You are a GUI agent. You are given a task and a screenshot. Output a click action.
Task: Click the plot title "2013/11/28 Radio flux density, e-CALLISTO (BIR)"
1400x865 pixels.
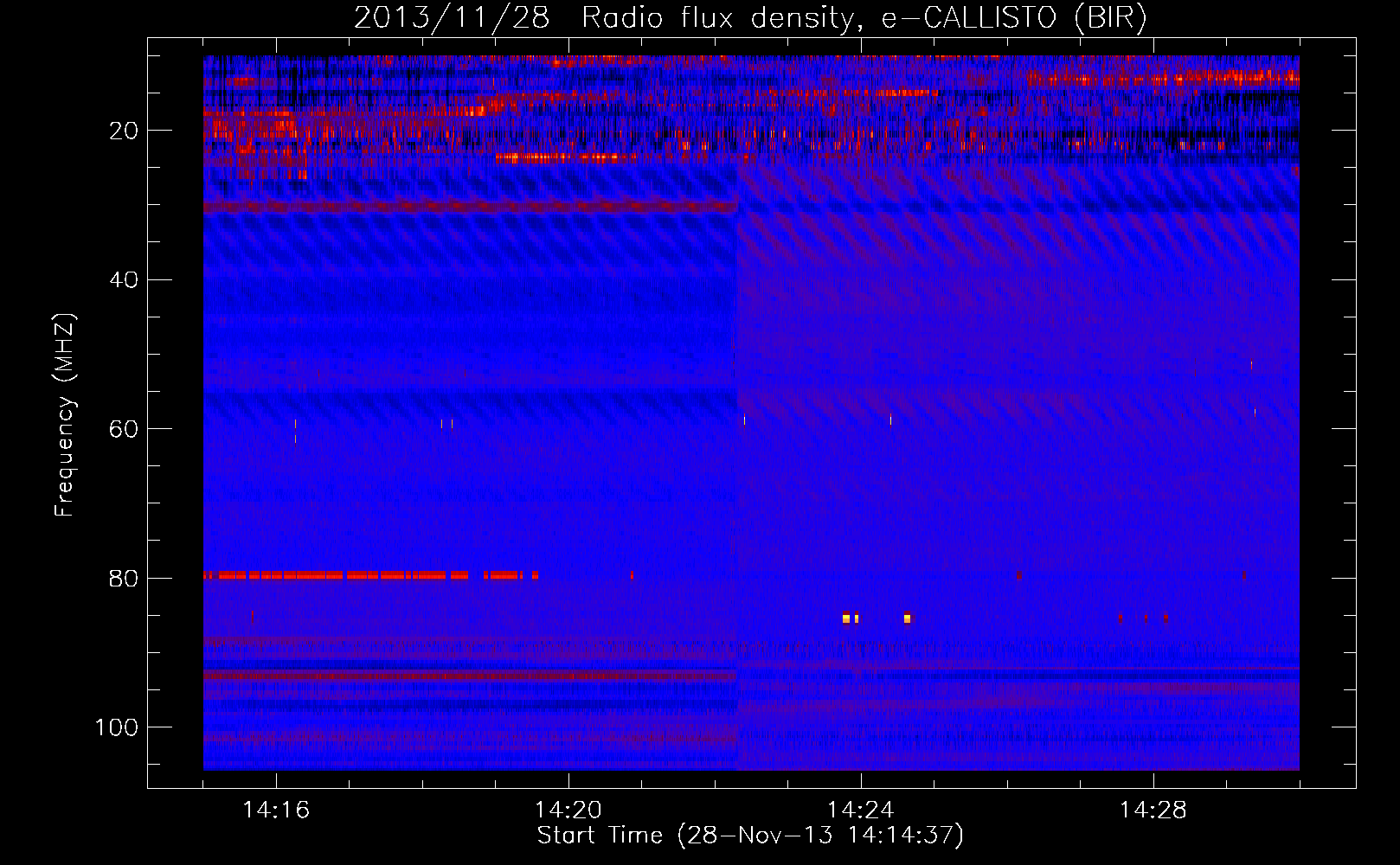click(x=750, y=18)
